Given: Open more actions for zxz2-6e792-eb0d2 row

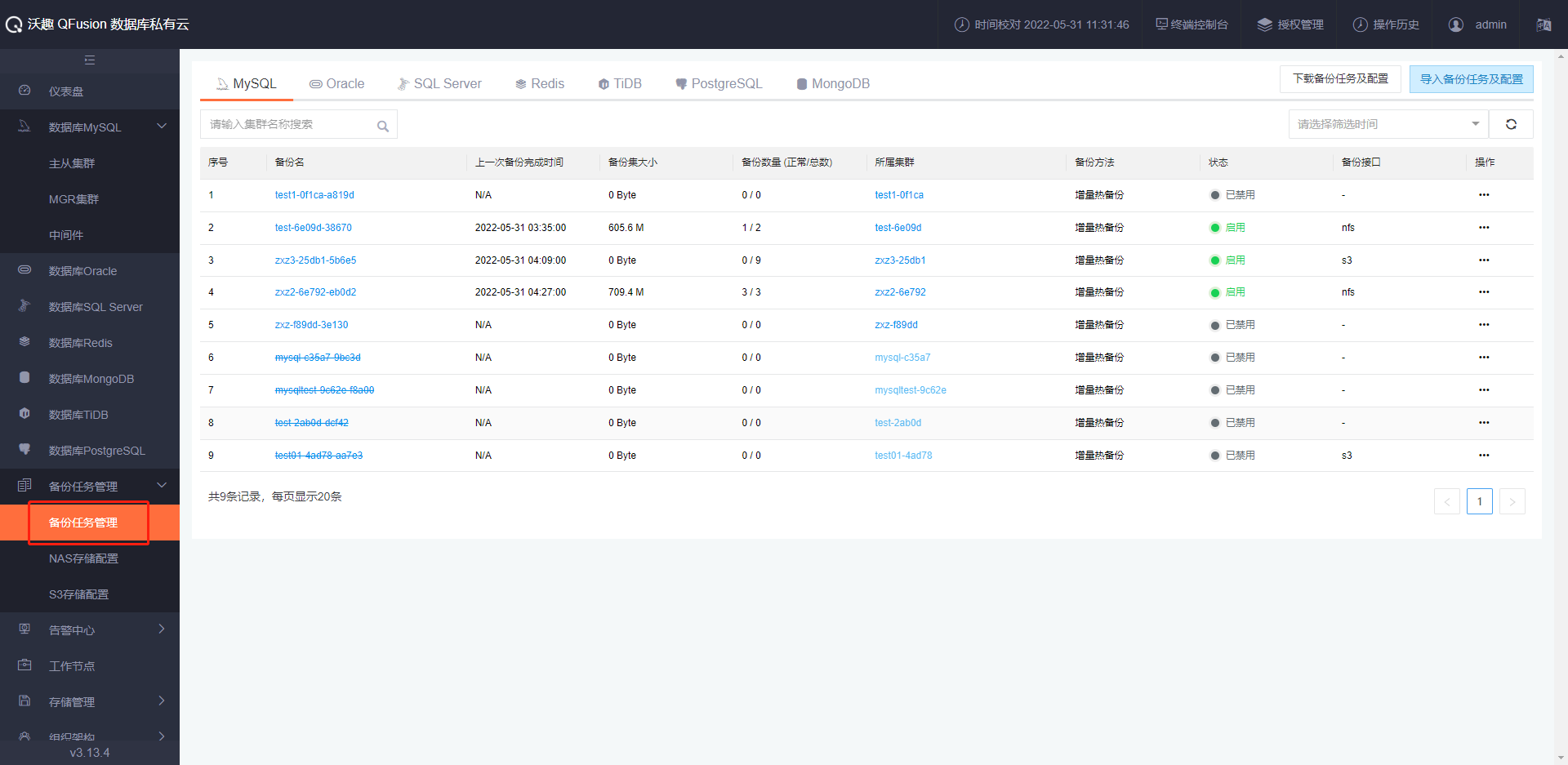Looking at the screenshot, I should [x=1484, y=292].
